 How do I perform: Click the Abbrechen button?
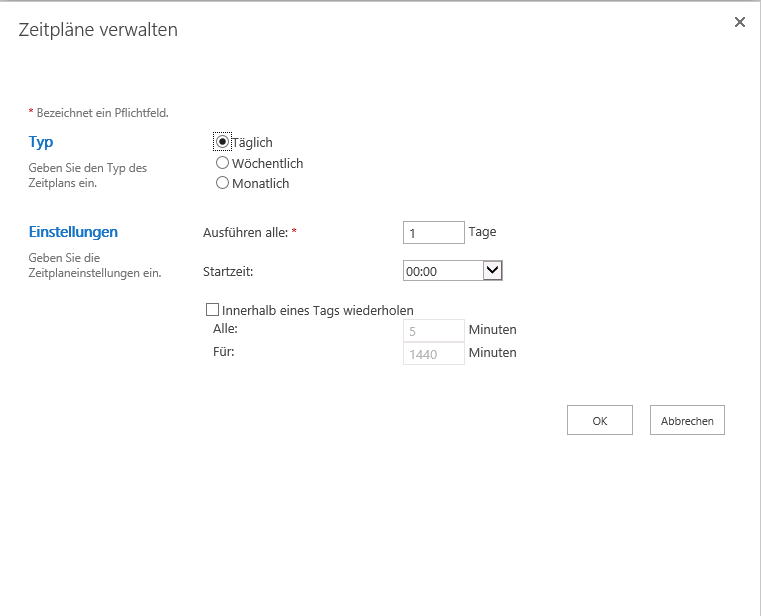[x=687, y=420]
